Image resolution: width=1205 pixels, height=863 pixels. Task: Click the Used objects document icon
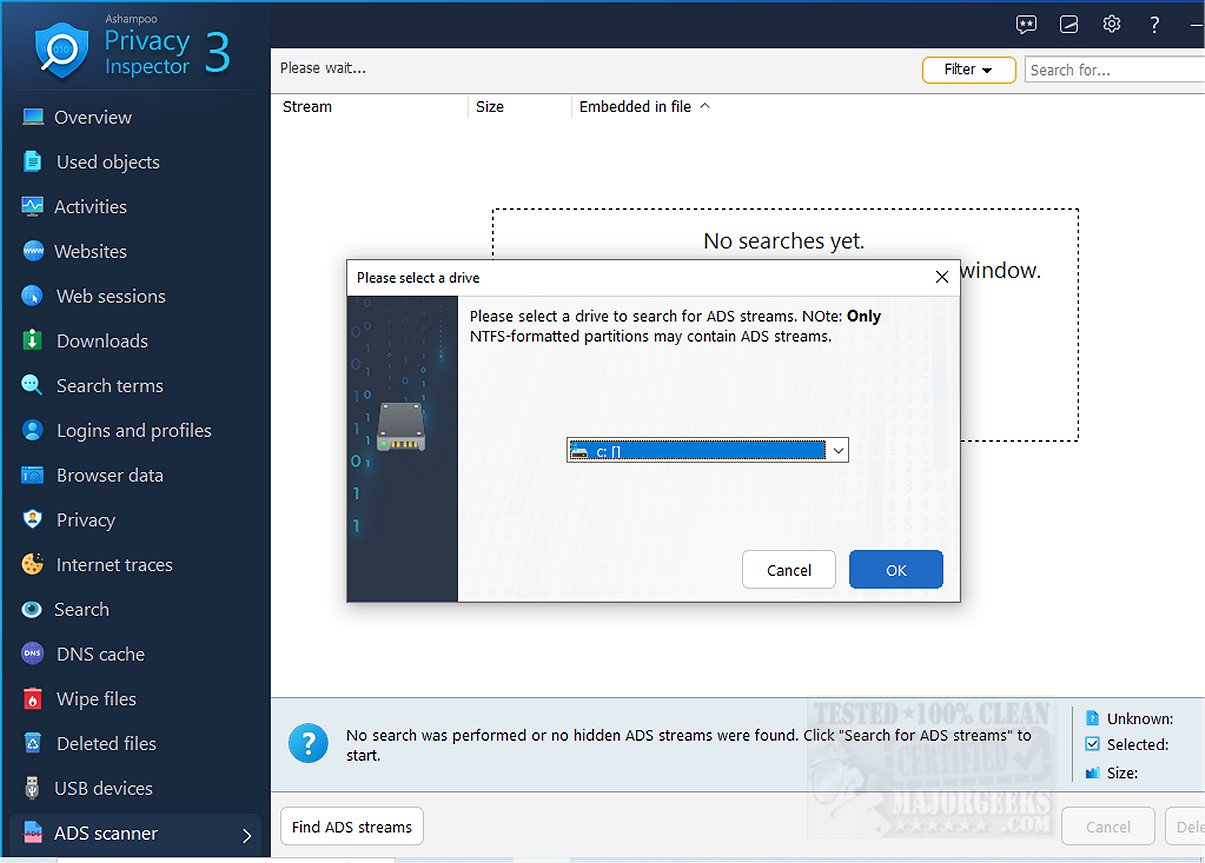click(33, 162)
